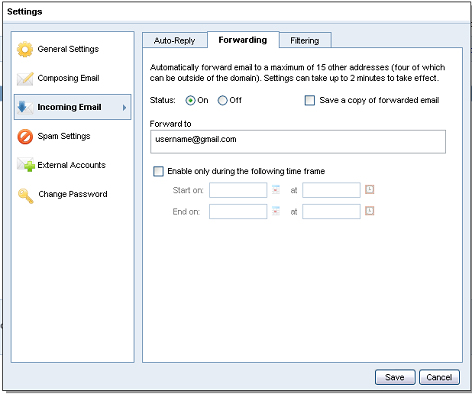The width and height of the screenshot is (474, 396).
Task: Click the Start on time field
Action: click(x=331, y=190)
